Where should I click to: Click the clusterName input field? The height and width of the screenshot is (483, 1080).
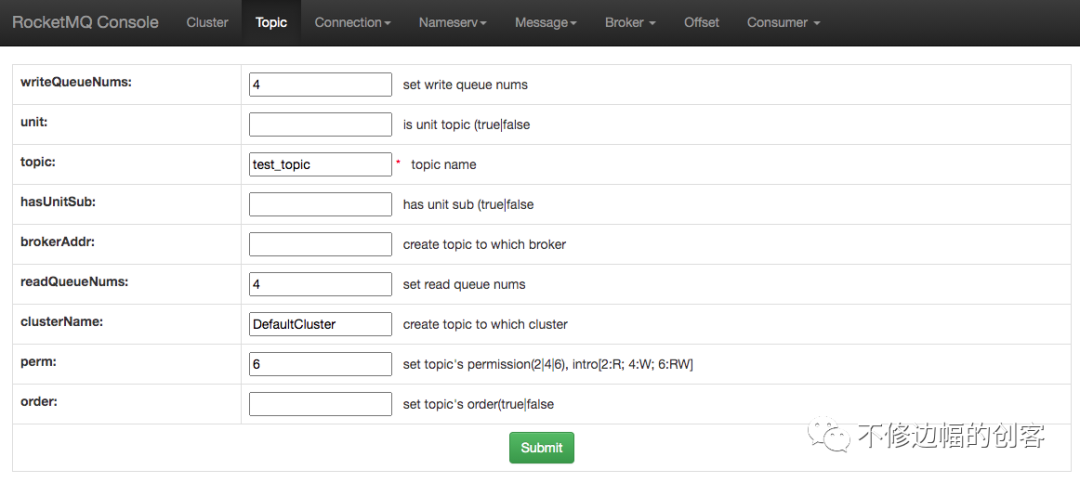[x=320, y=325]
